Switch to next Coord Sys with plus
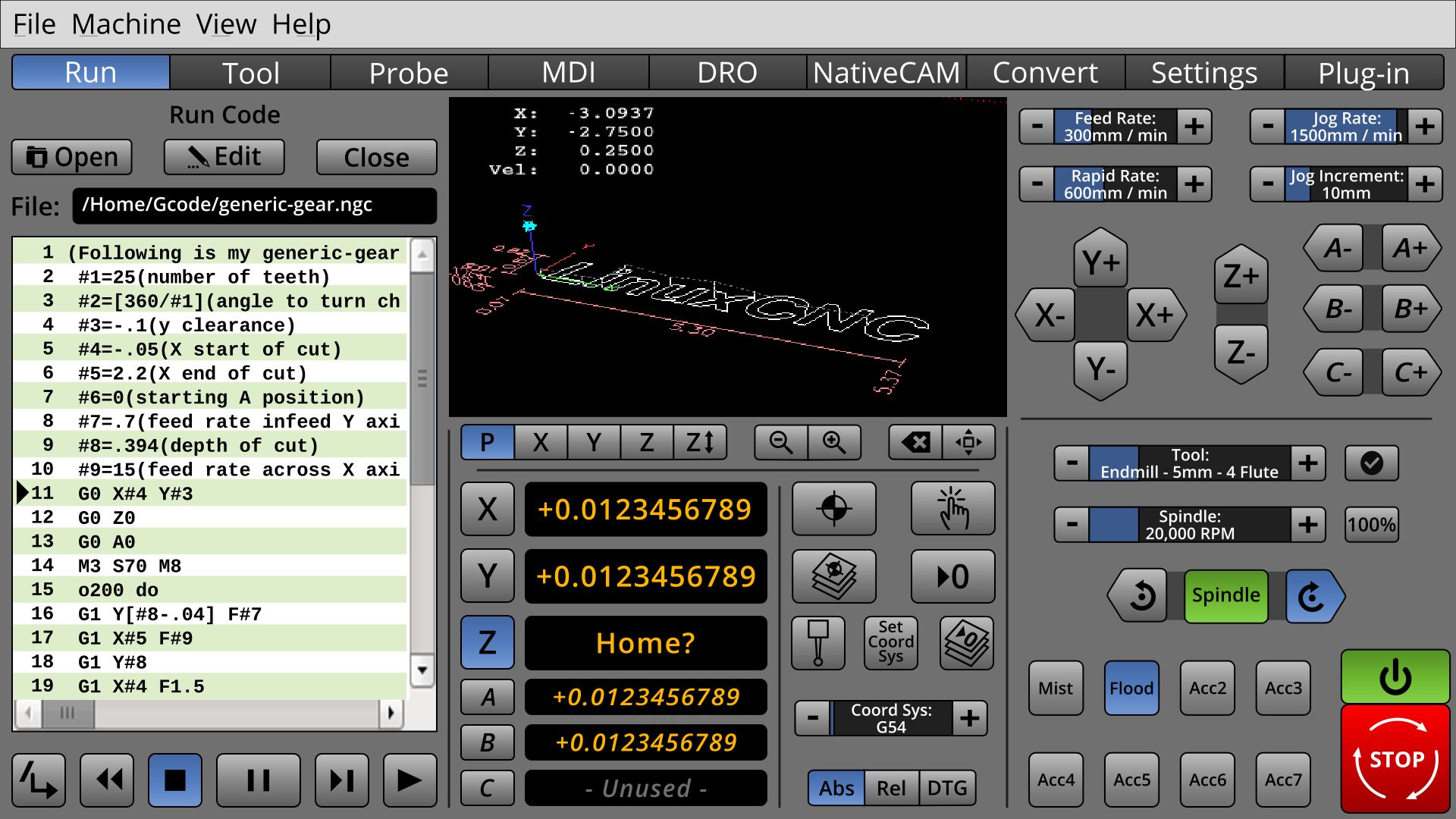 (970, 717)
